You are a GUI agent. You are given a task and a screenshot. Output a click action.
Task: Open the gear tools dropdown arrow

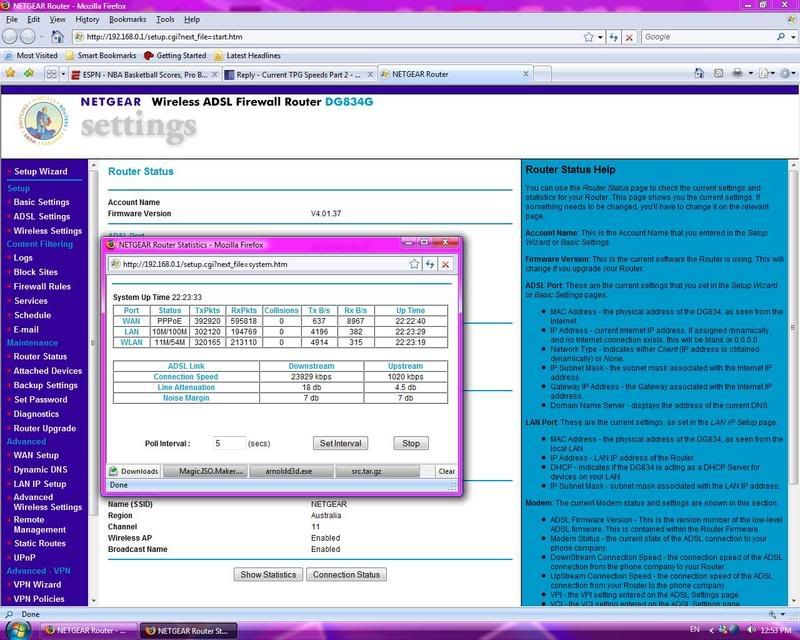pyautogui.click(x=794, y=73)
